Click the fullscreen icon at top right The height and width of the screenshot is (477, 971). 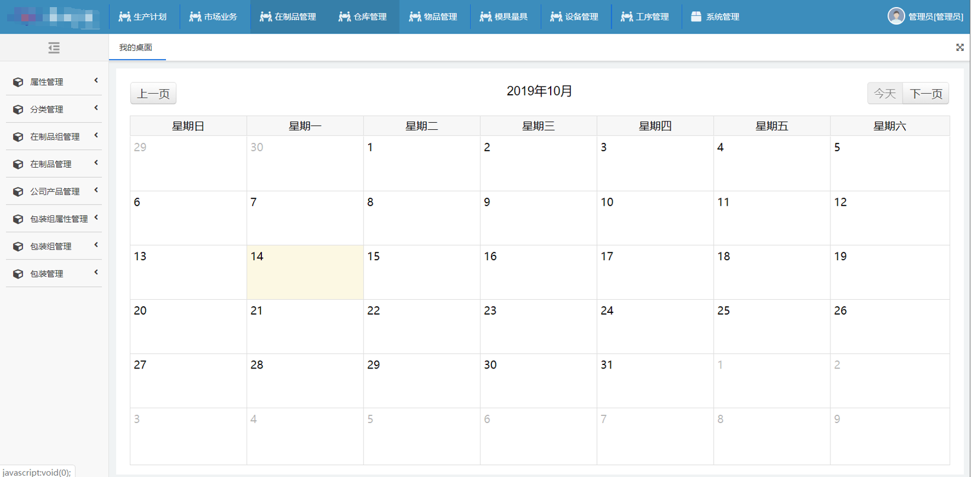pyautogui.click(x=960, y=47)
